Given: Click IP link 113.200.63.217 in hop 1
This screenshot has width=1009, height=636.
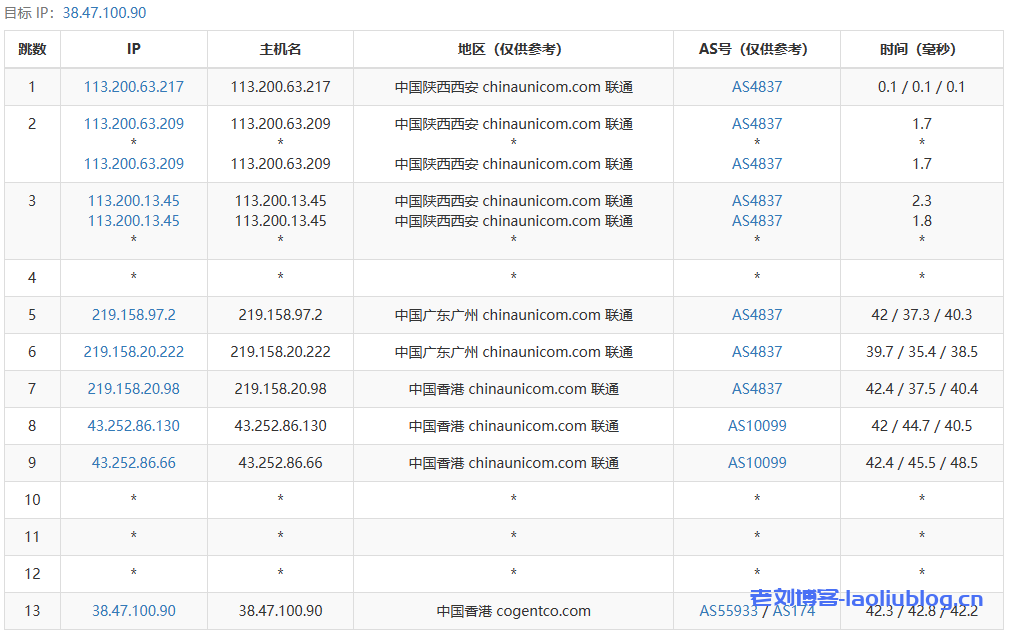Looking at the screenshot, I should coord(133,87).
